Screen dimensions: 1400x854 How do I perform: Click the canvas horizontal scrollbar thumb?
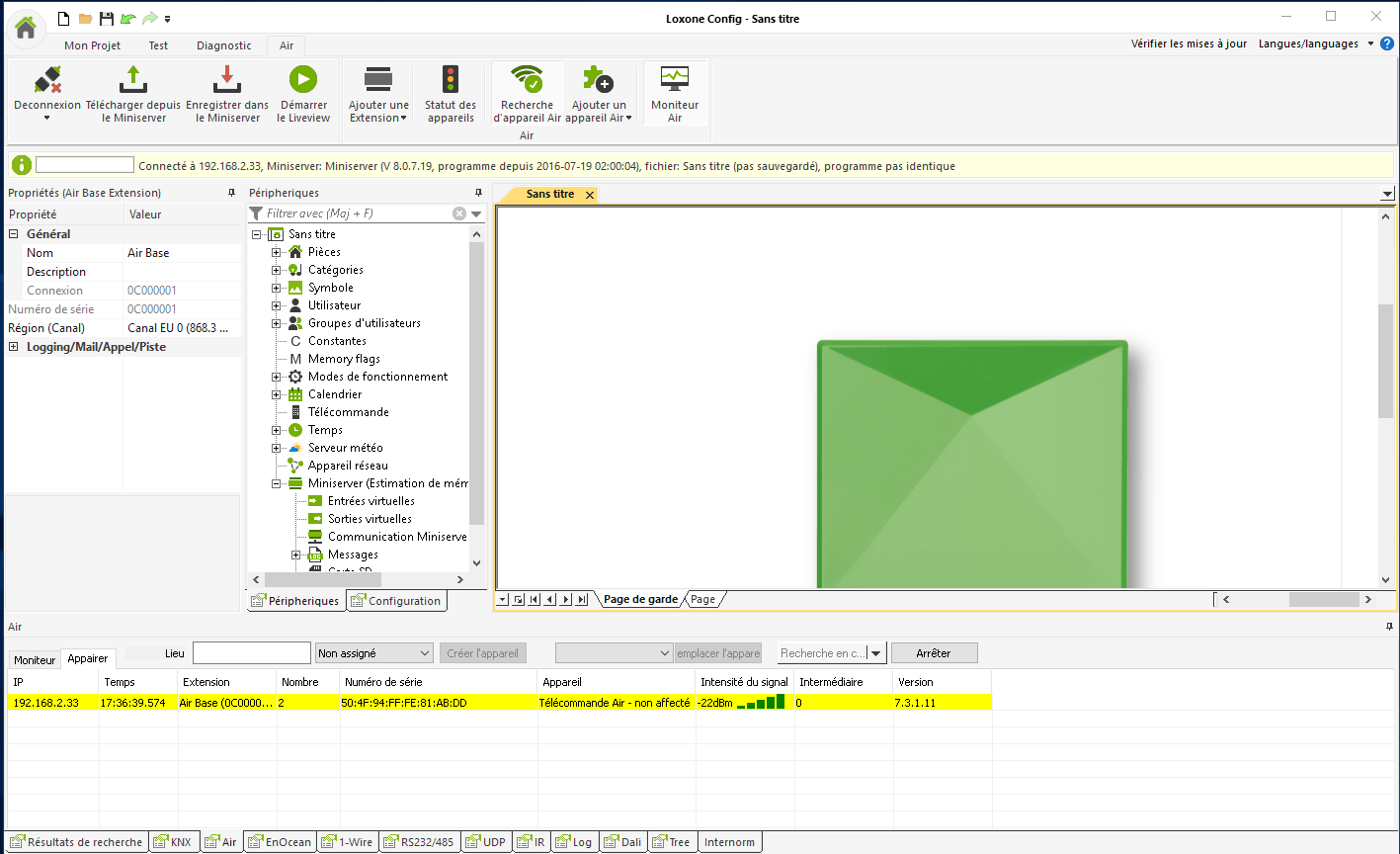click(x=1324, y=599)
